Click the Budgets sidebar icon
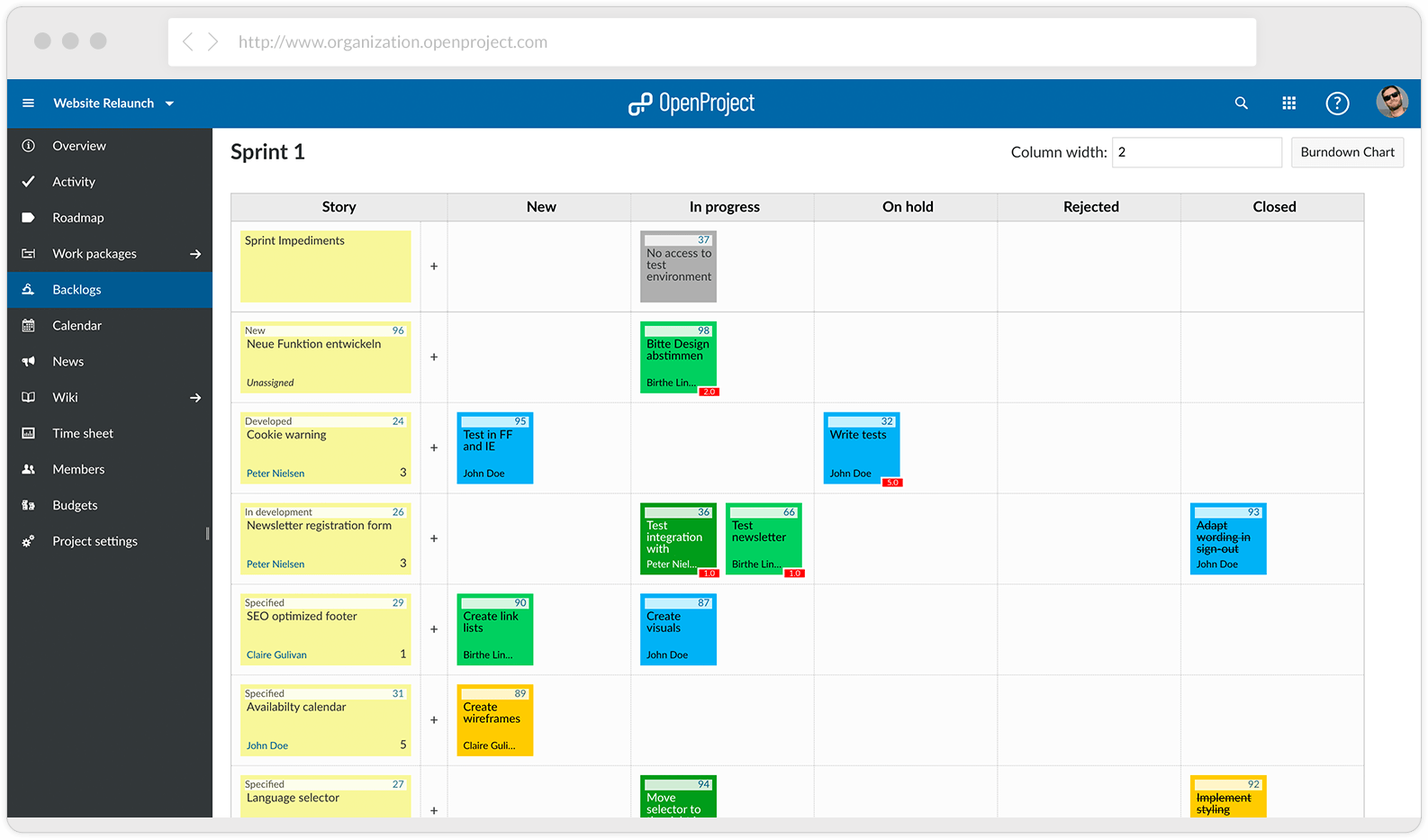Image resolution: width=1428 pixels, height=840 pixels. click(x=29, y=505)
